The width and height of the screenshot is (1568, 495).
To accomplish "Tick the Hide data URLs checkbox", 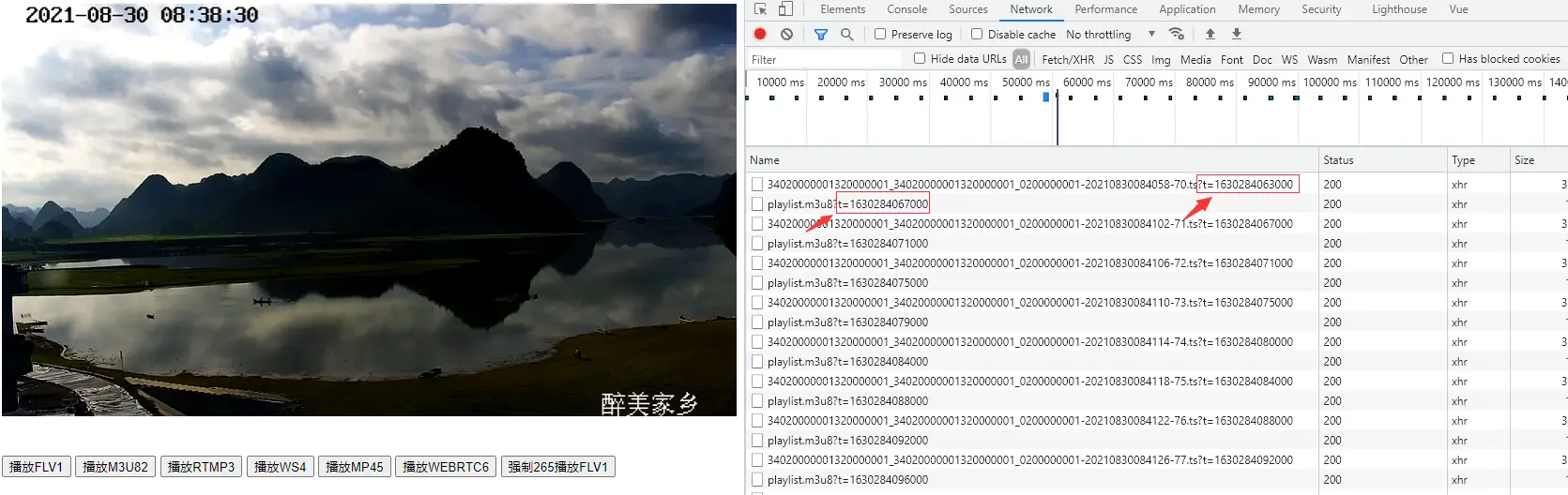I will click(920, 59).
